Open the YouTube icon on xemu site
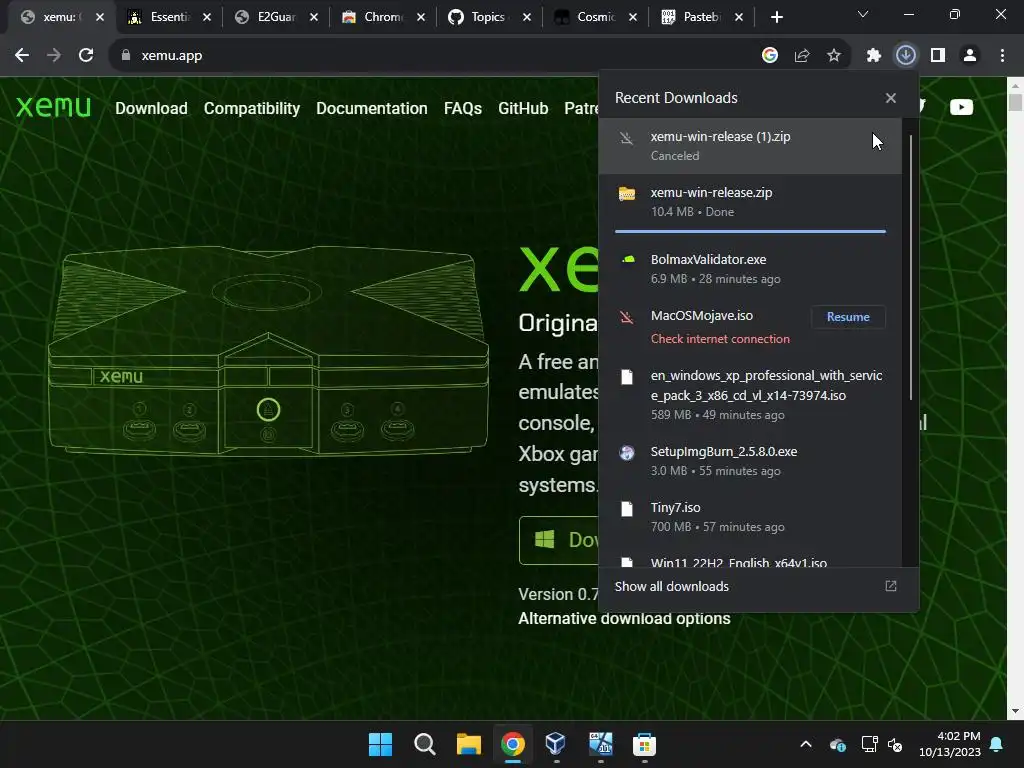This screenshot has height=768, width=1024. [961, 107]
